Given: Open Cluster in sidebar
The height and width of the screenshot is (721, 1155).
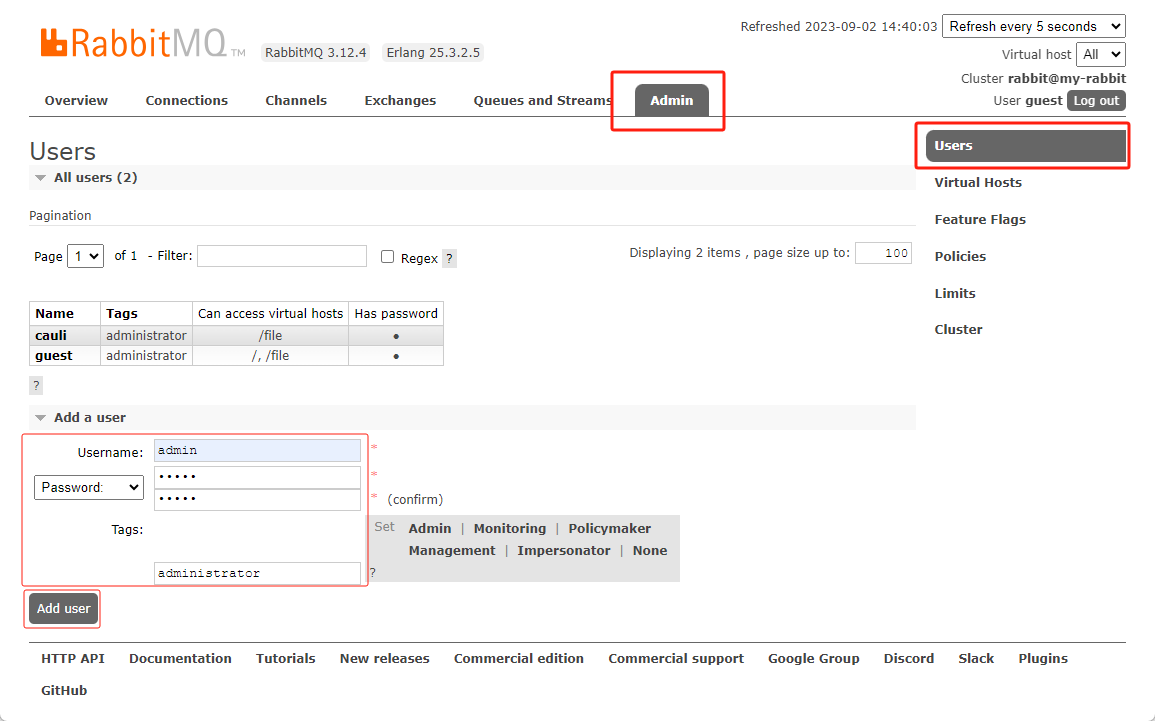Looking at the screenshot, I should tap(958, 329).
